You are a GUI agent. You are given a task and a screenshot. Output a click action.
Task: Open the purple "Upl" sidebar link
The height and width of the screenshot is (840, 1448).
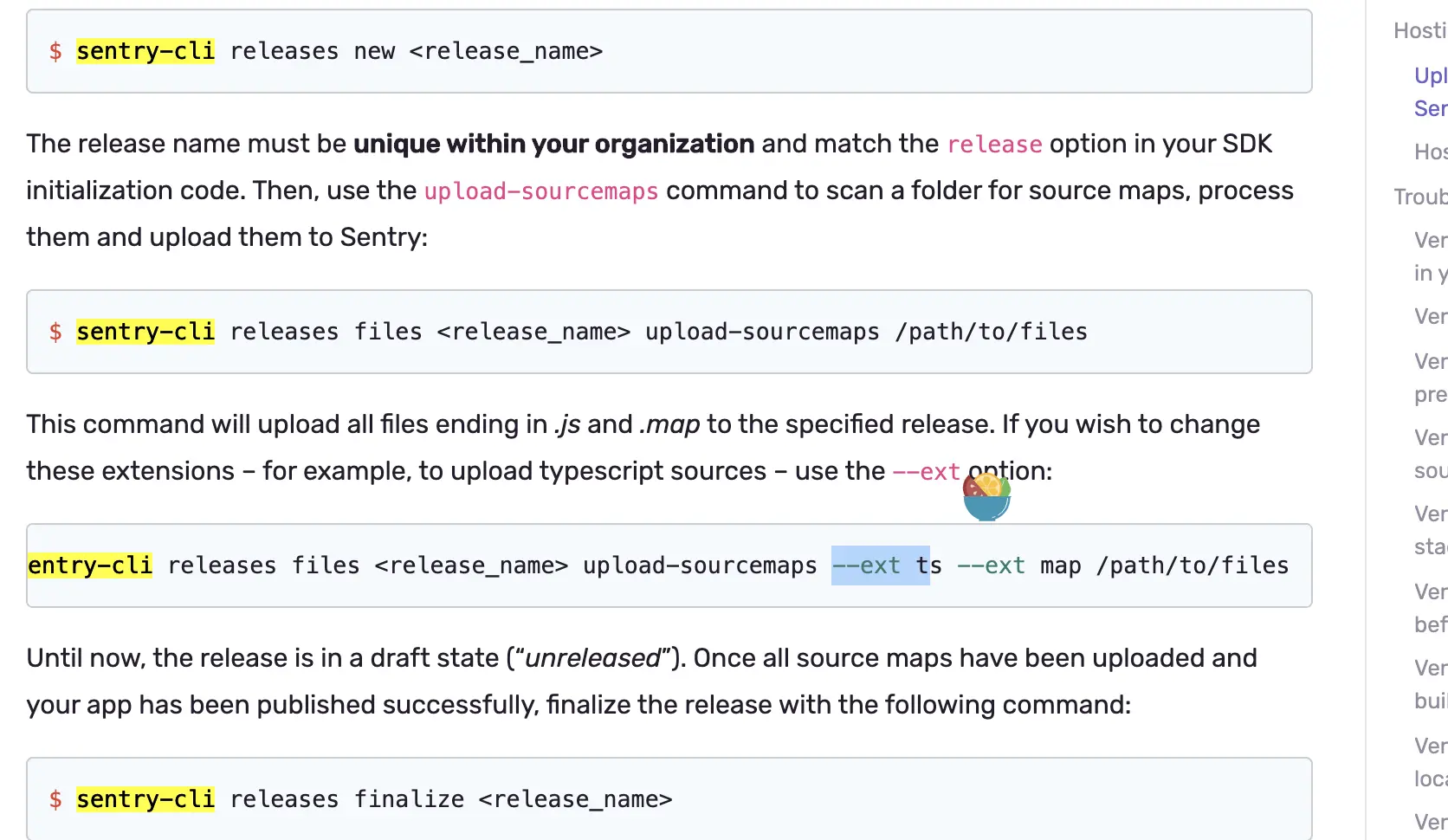(x=1431, y=75)
